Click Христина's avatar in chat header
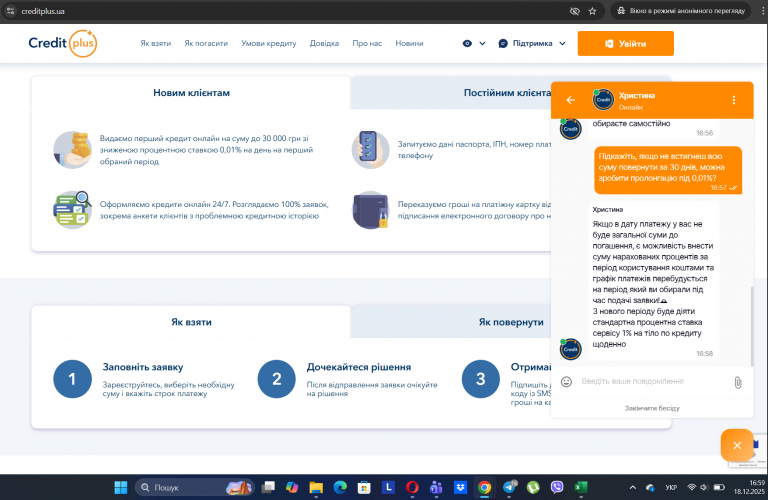Viewport: 768px width, 500px height. pyautogui.click(x=603, y=100)
